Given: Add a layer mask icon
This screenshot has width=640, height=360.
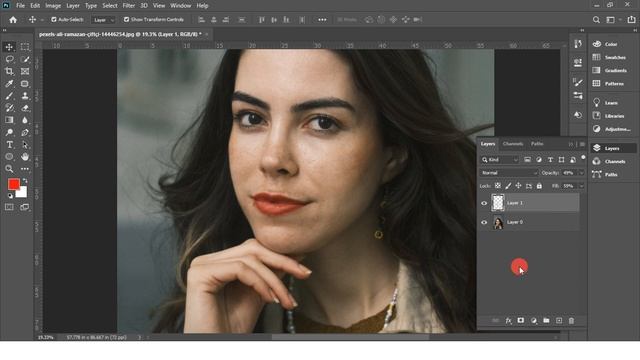Looking at the screenshot, I should tap(521, 321).
